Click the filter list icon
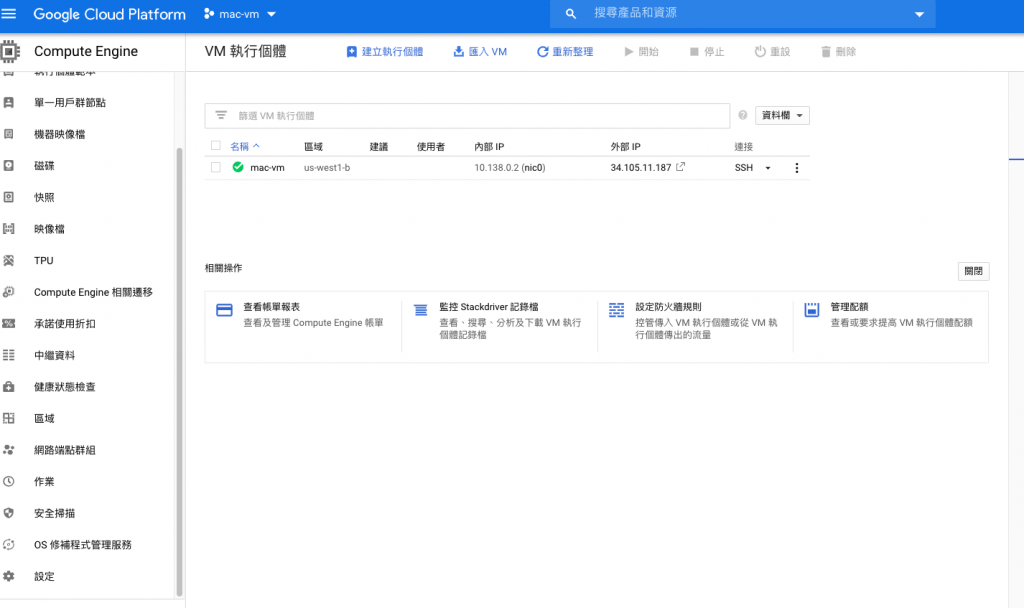The height and width of the screenshot is (608, 1024). (221, 115)
